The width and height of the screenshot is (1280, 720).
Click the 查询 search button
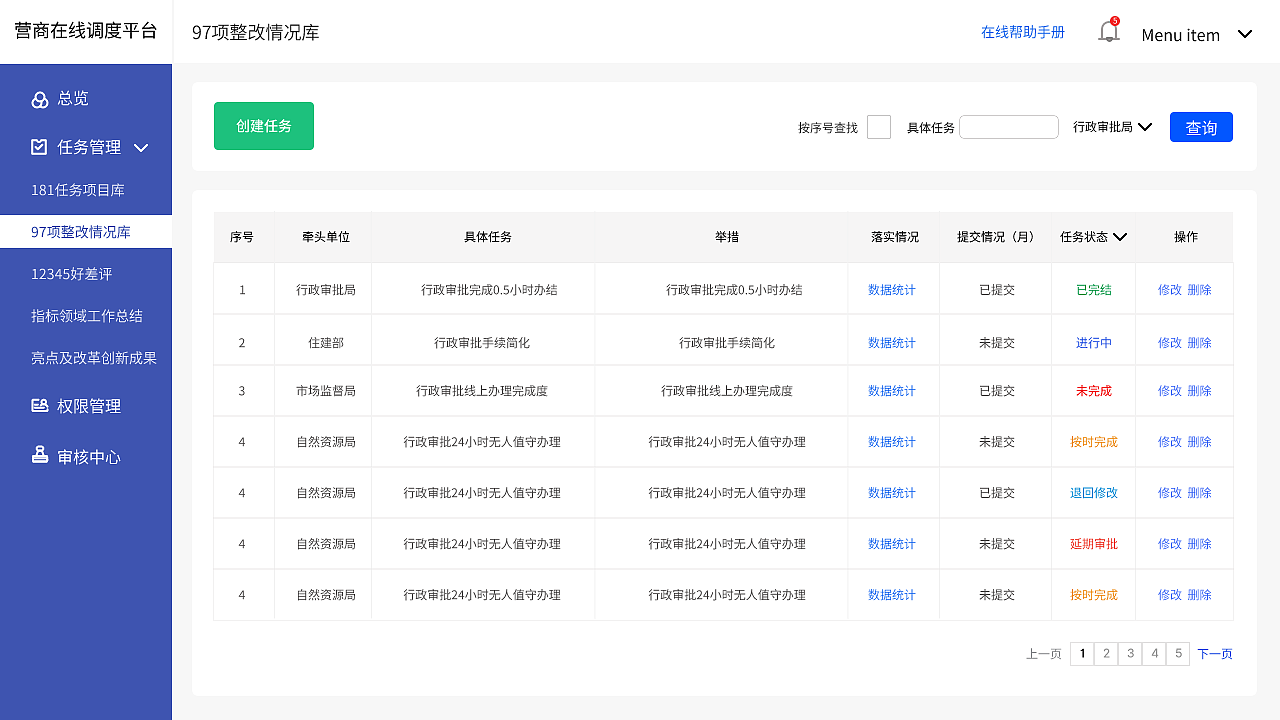(1201, 127)
